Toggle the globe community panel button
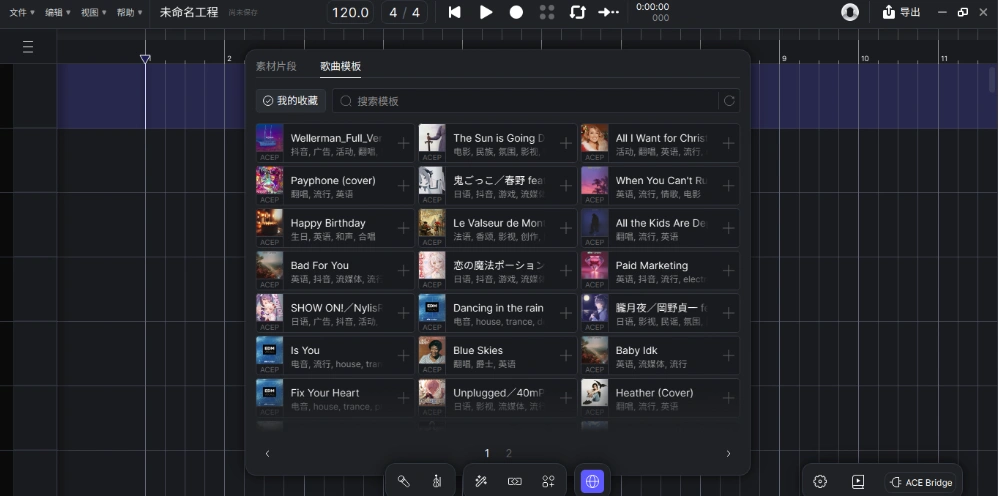This screenshot has width=999, height=496. (x=592, y=481)
